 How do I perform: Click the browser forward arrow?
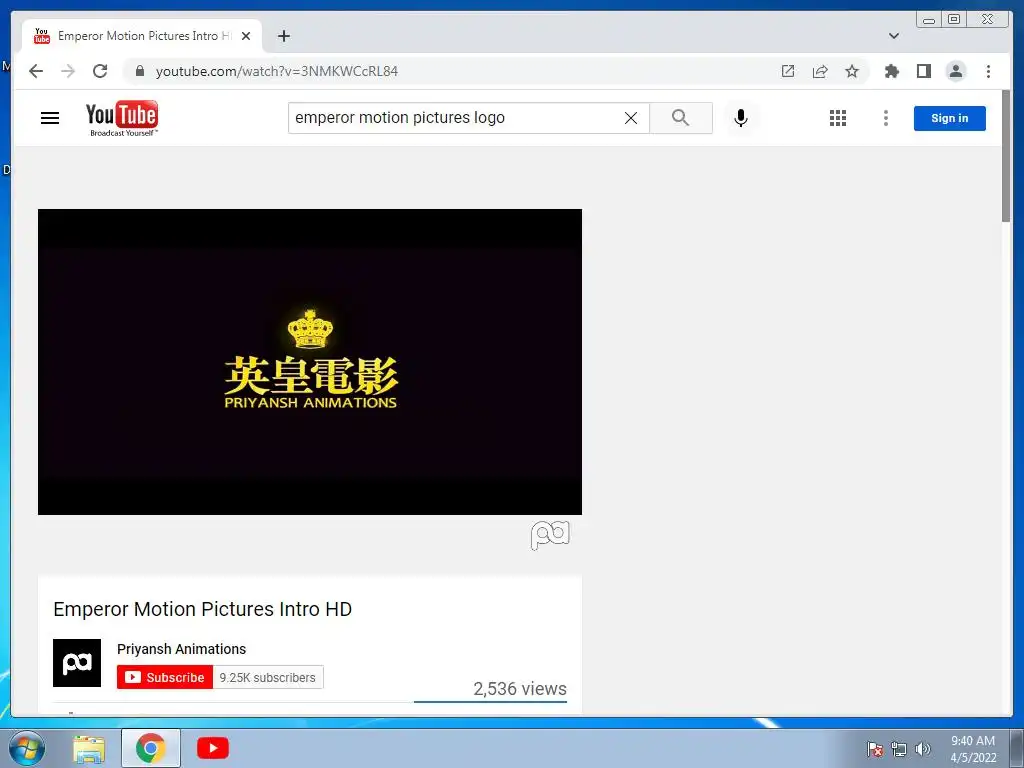[68, 71]
